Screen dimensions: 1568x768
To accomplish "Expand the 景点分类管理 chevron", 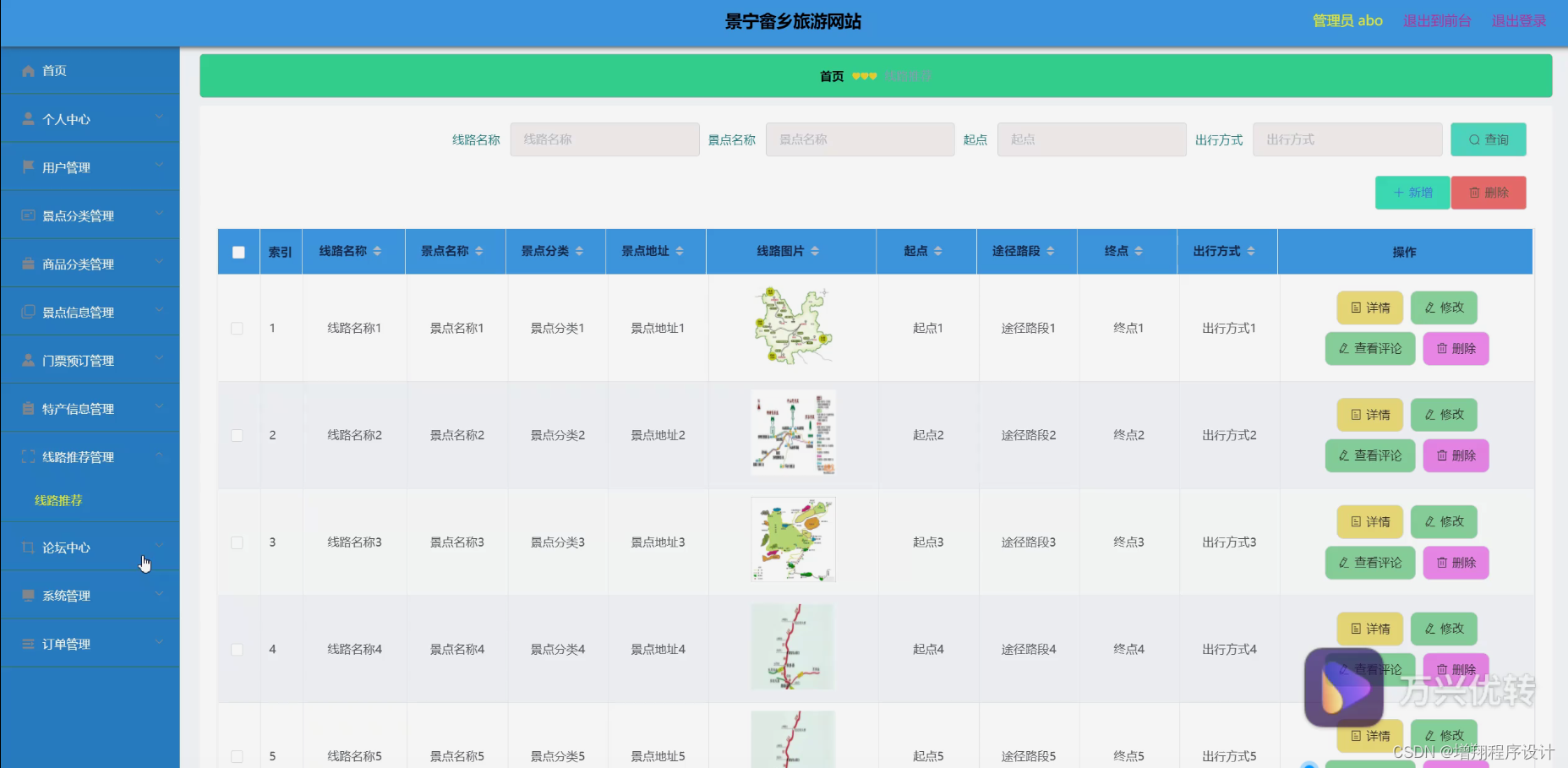I will [159, 214].
